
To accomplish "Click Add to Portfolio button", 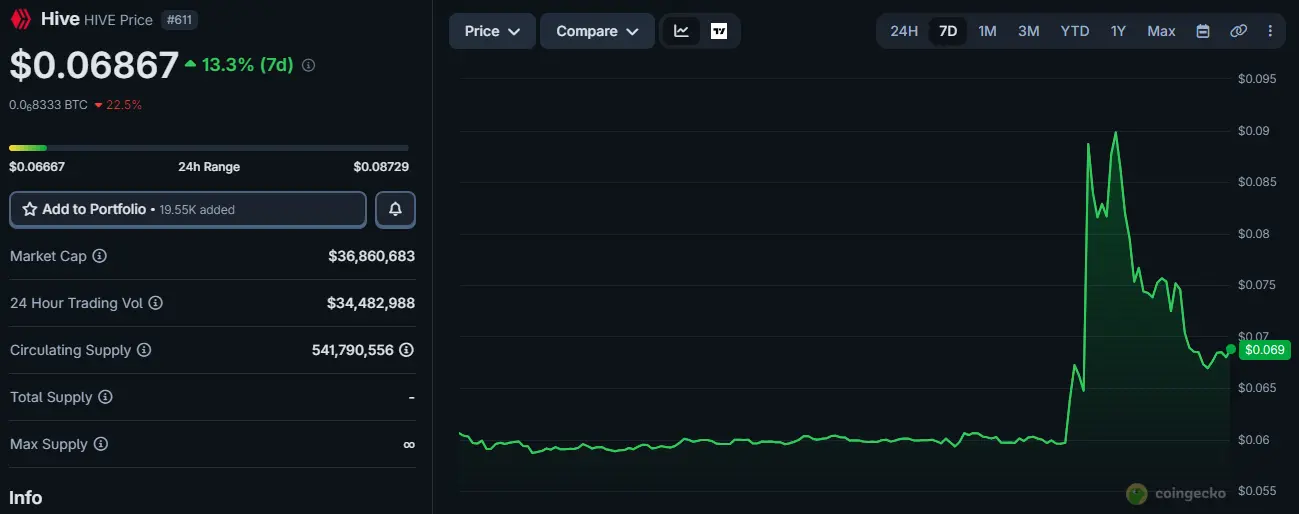I will click(x=188, y=209).
